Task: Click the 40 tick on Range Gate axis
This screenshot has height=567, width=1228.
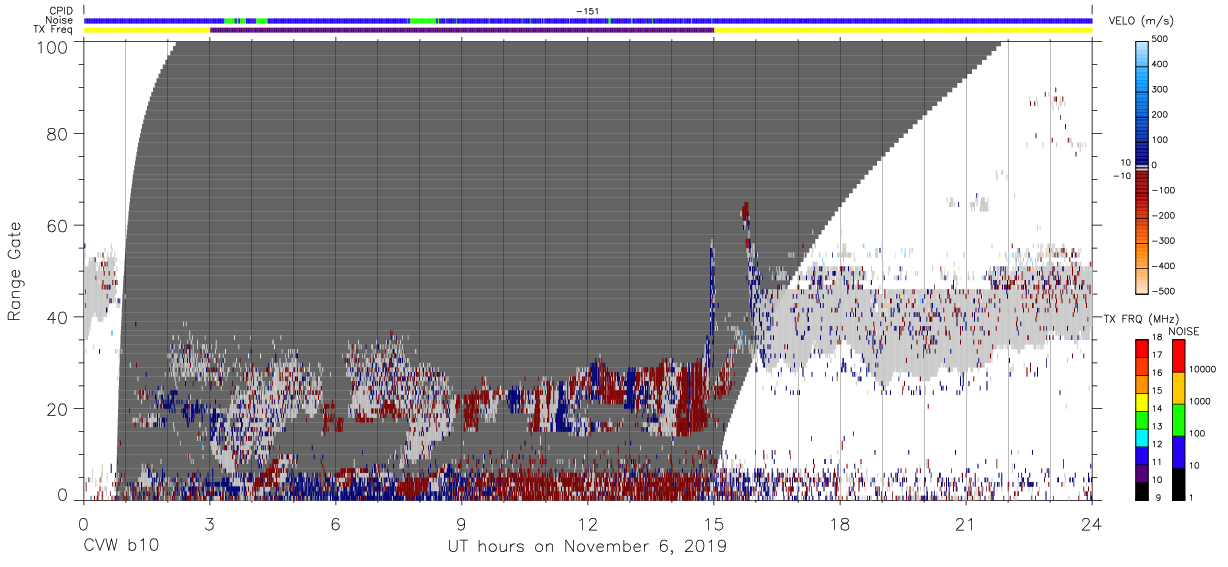Action: pos(57,318)
